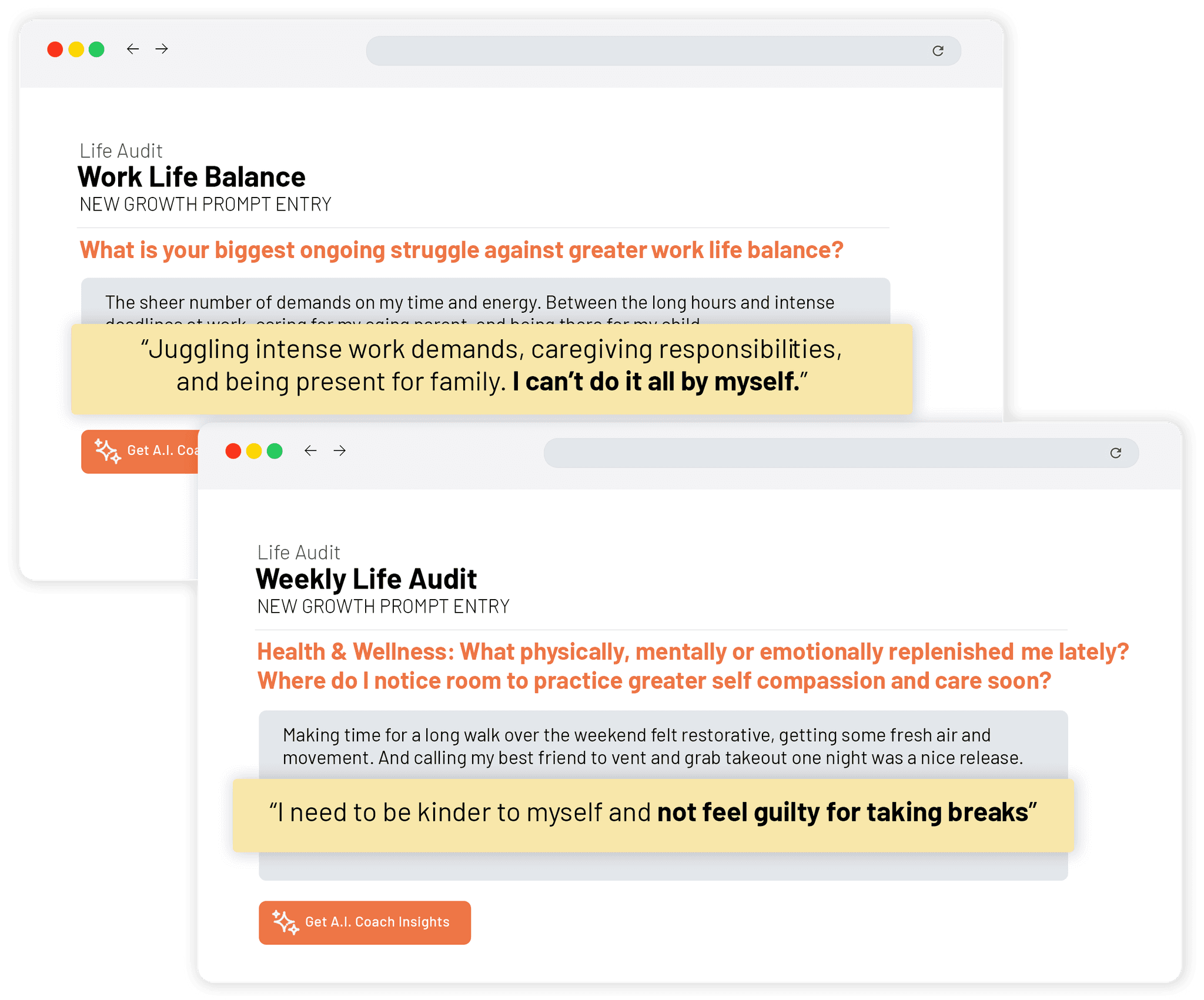Click the Get A.I. Coach Insights button
The image size is (1204, 1000).
click(x=364, y=922)
